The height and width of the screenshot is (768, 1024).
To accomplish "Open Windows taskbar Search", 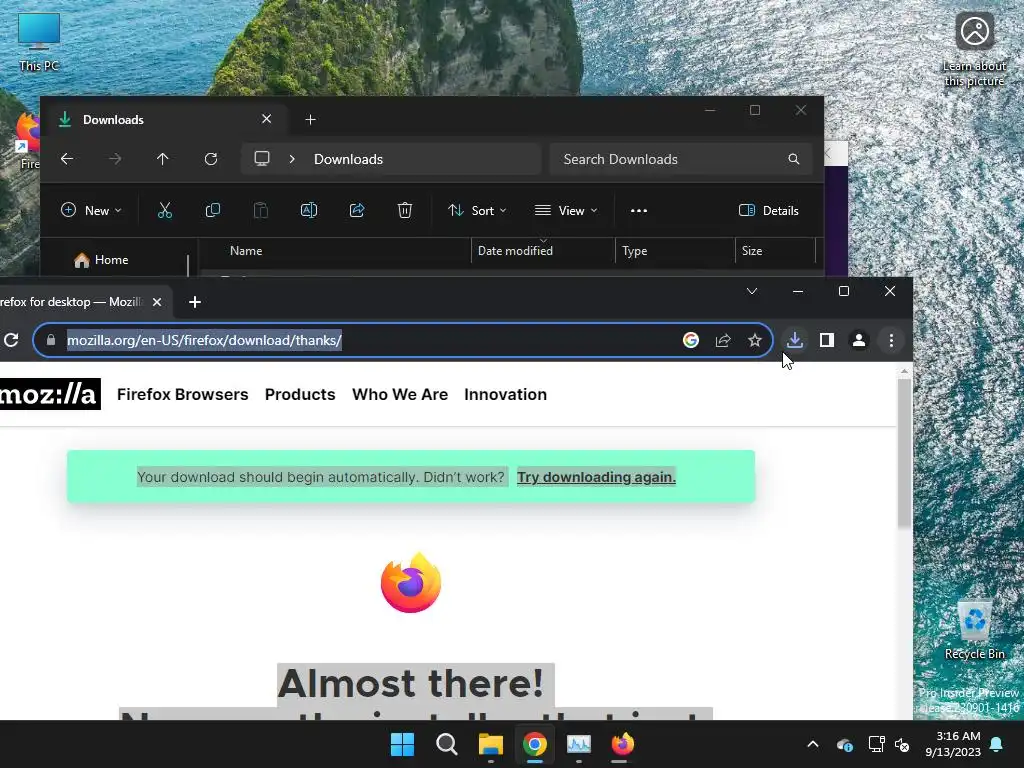I will pyautogui.click(x=447, y=744).
